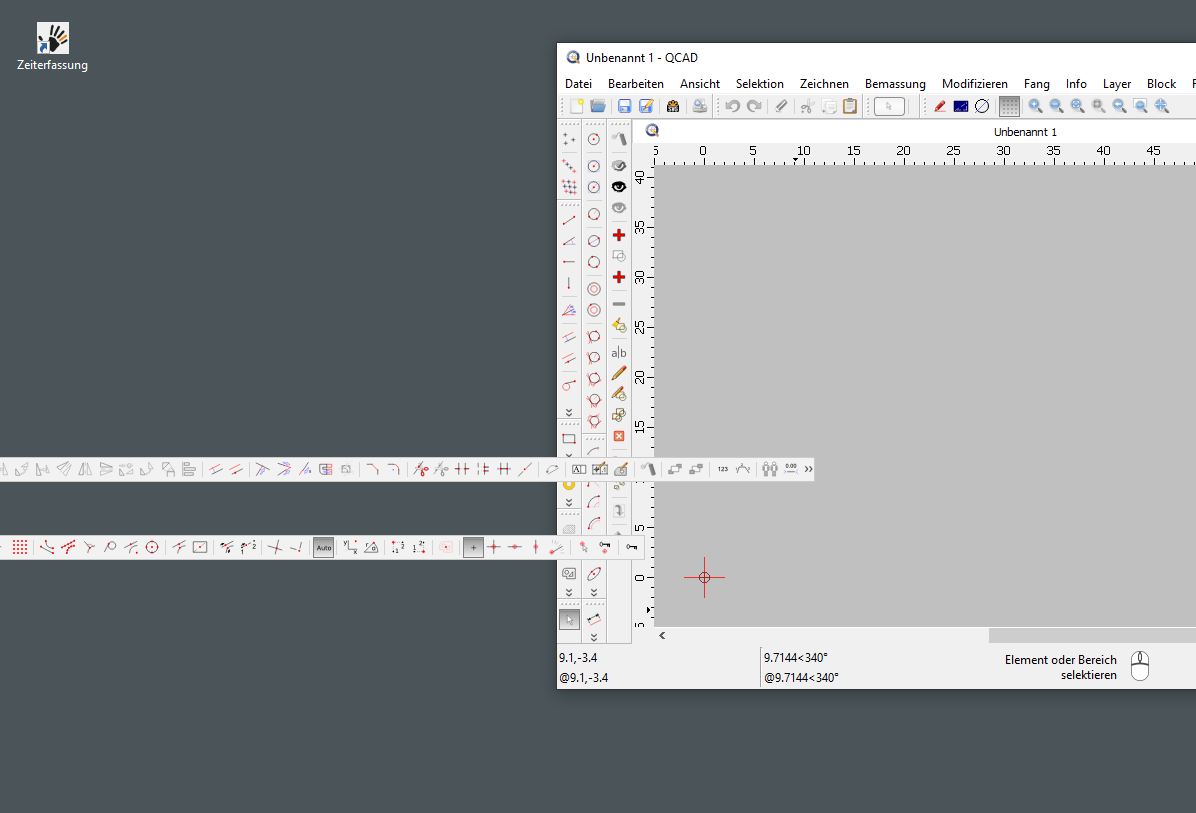1196x813 pixels.
Task: Click the snap to grid dots icon
Action: click(x=19, y=547)
